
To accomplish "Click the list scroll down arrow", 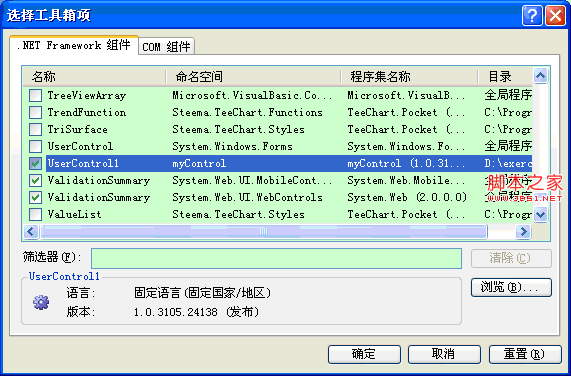I will pyautogui.click(x=540, y=214).
